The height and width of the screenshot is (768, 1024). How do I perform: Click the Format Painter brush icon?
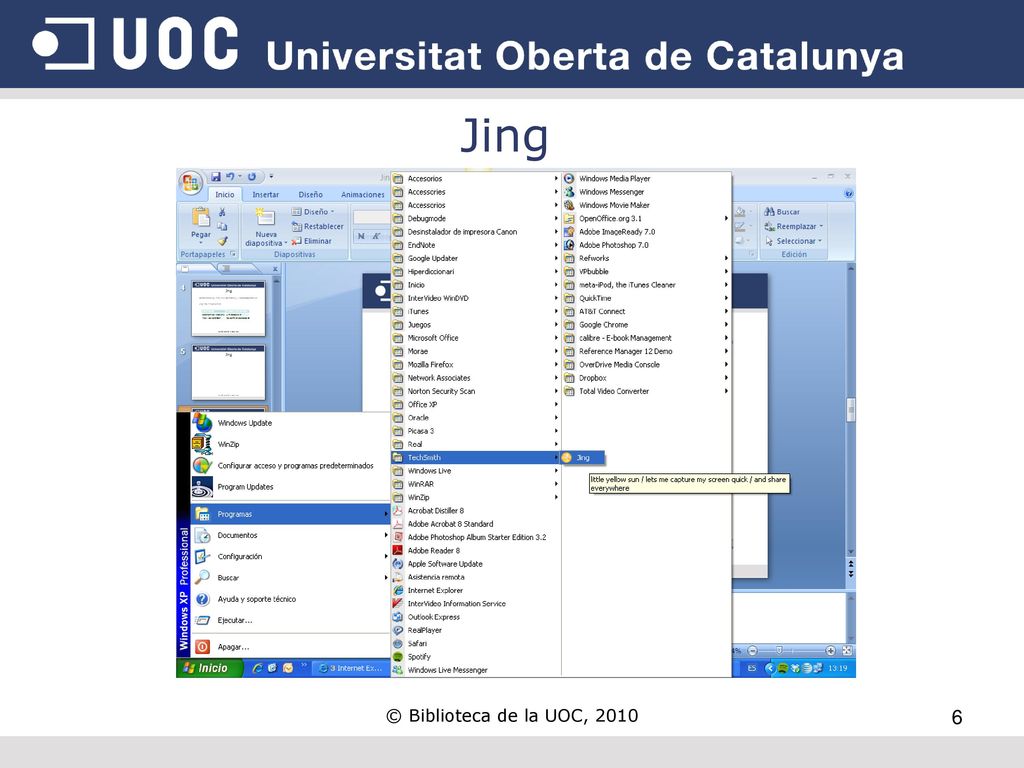(x=222, y=241)
